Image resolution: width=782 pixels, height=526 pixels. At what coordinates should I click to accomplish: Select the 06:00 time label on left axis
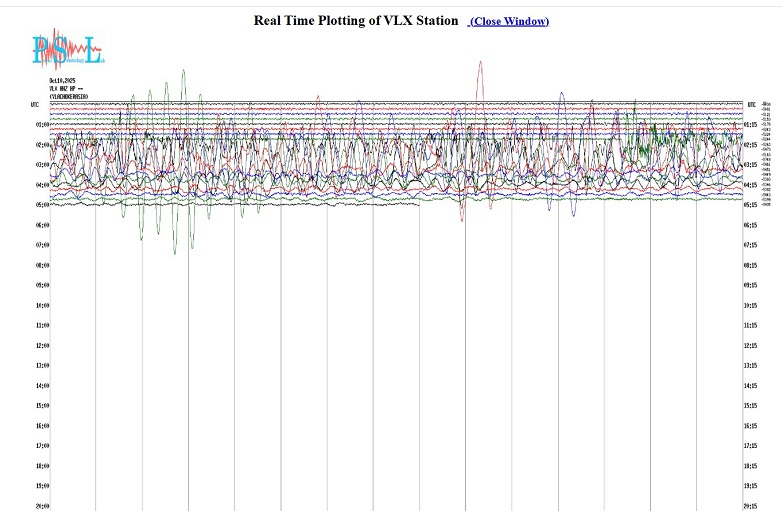pos(42,225)
